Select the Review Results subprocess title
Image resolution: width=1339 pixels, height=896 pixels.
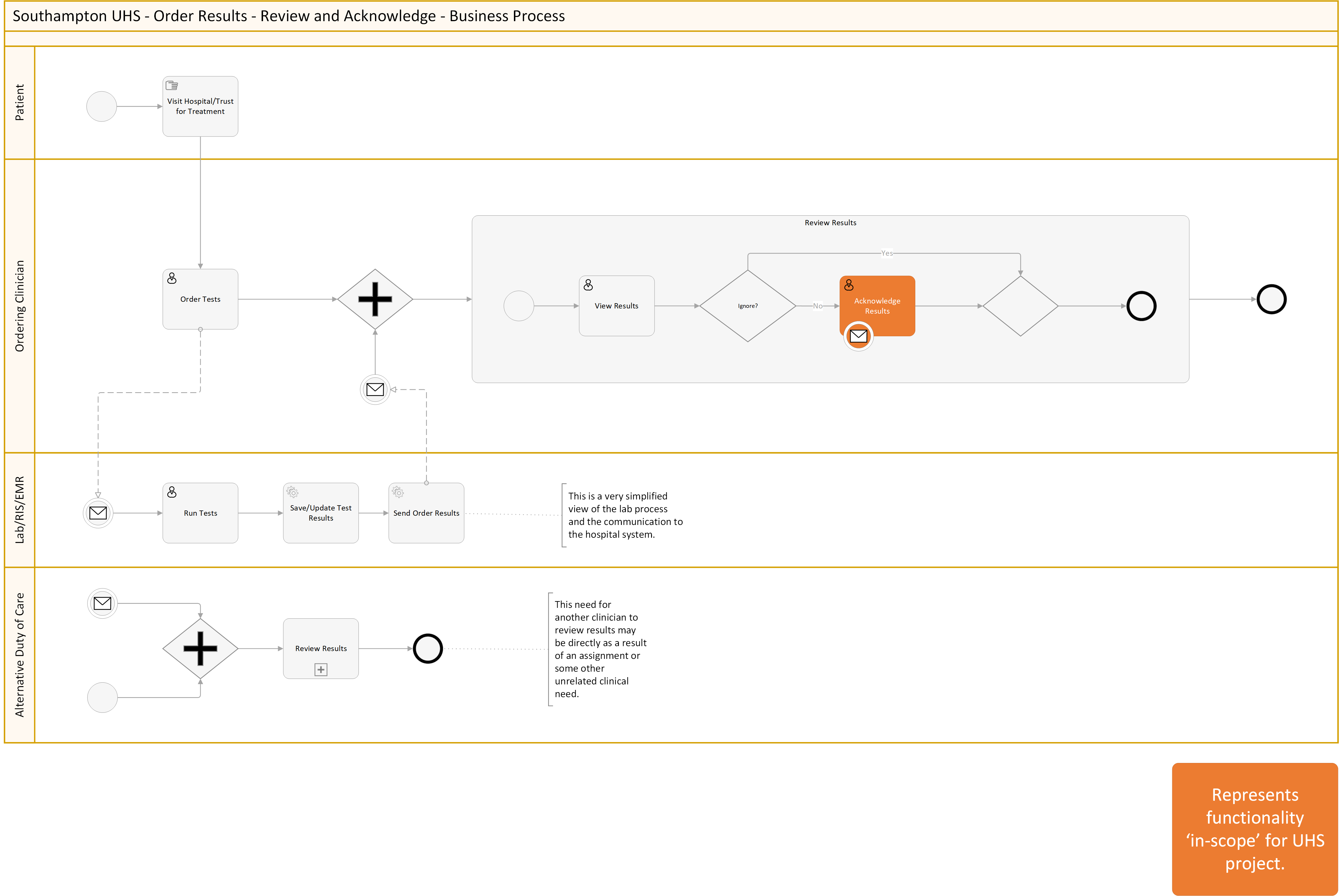(830, 223)
